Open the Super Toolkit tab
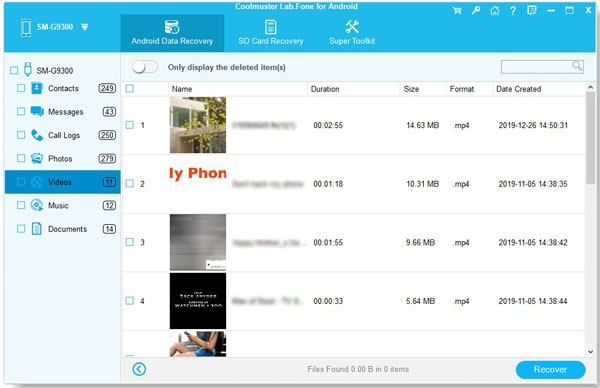Viewport: 600px width, 388px height. tap(352, 33)
